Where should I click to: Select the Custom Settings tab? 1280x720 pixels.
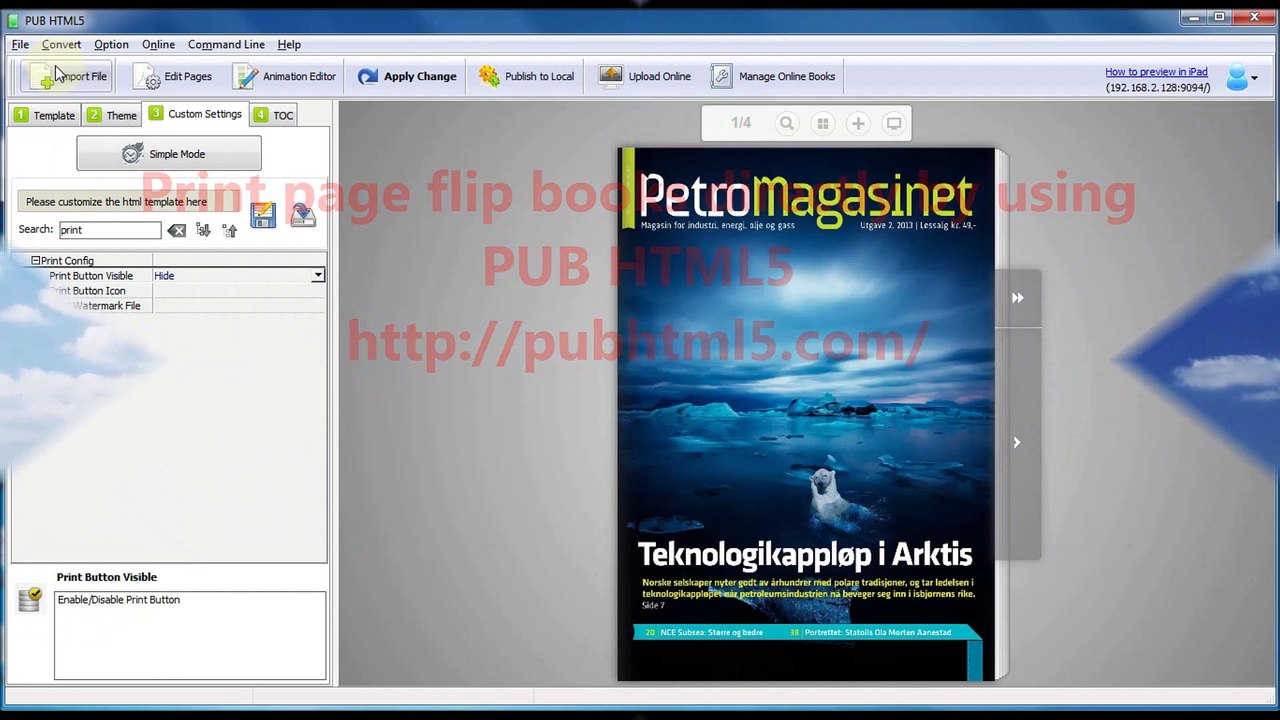click(x=195, y=114)
